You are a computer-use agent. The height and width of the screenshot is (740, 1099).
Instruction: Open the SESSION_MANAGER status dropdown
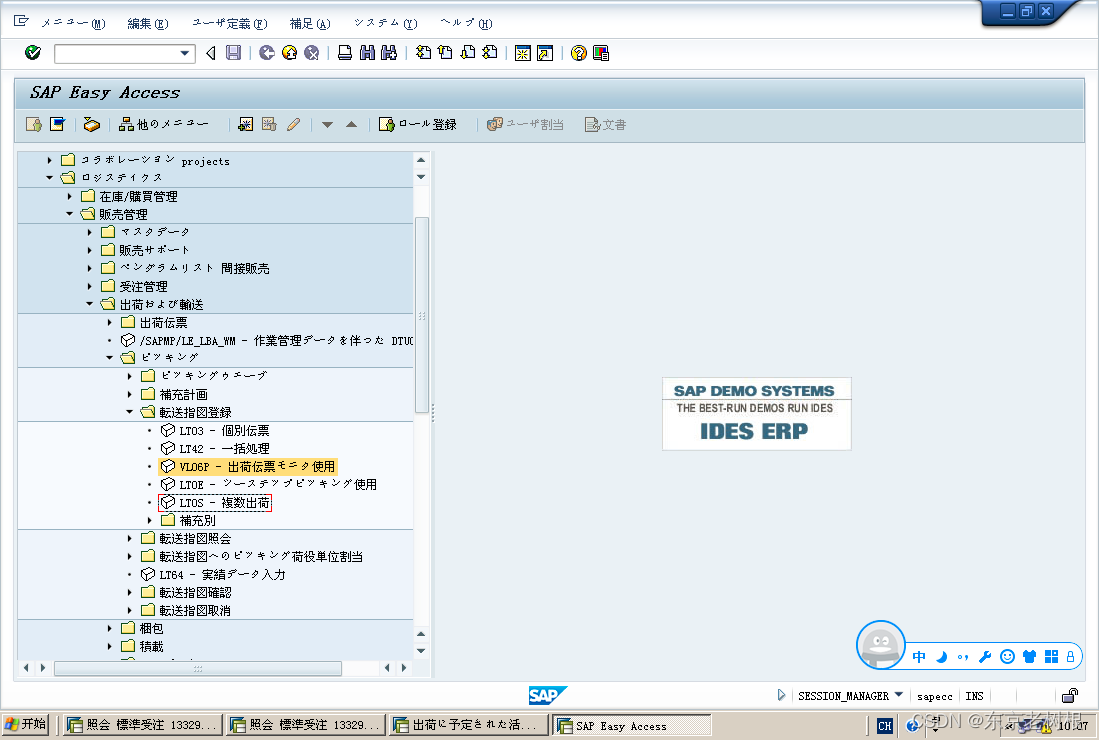pos(899,695)
